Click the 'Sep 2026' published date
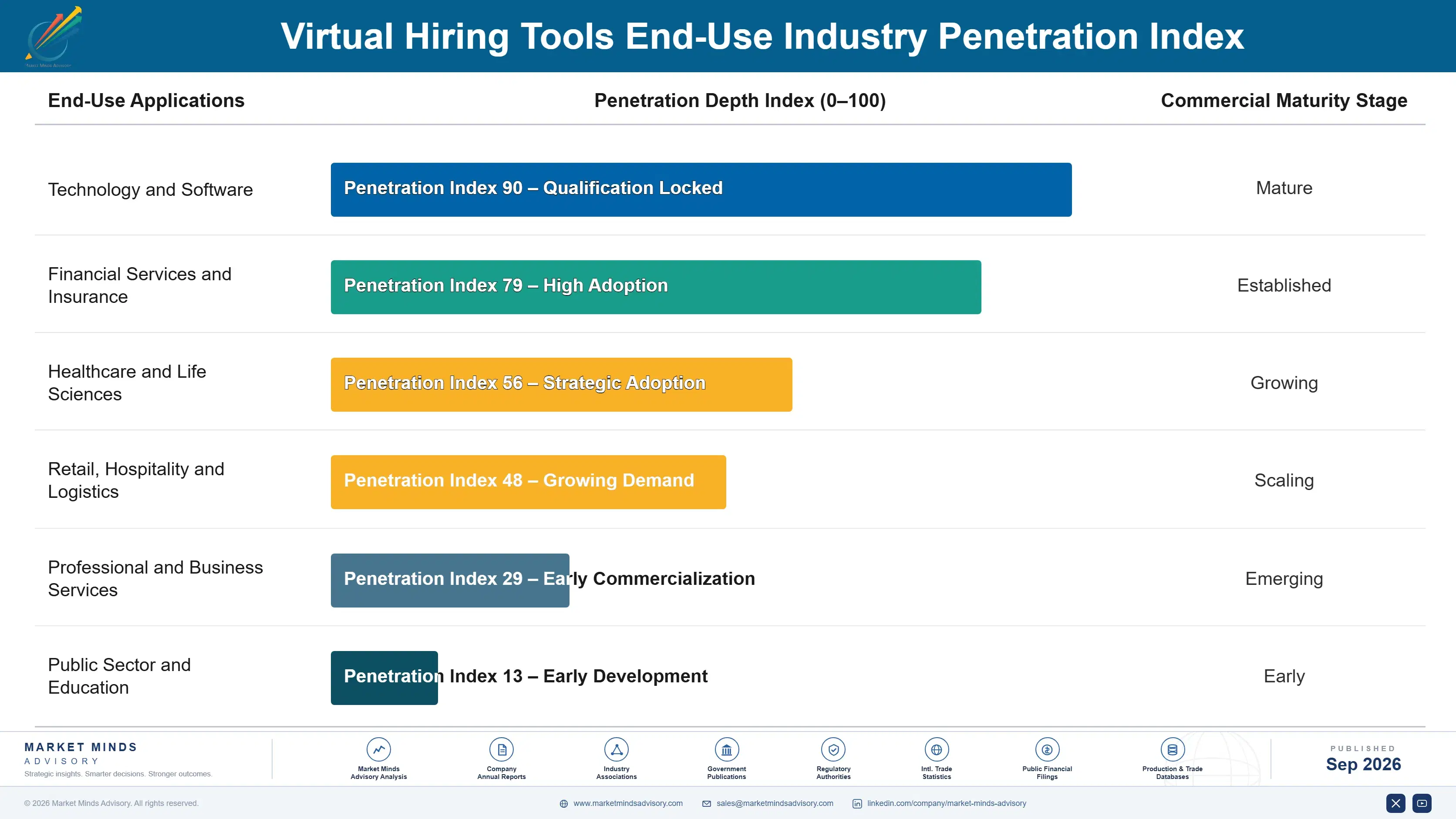Screen dimensions: 1456x819 1363,764
